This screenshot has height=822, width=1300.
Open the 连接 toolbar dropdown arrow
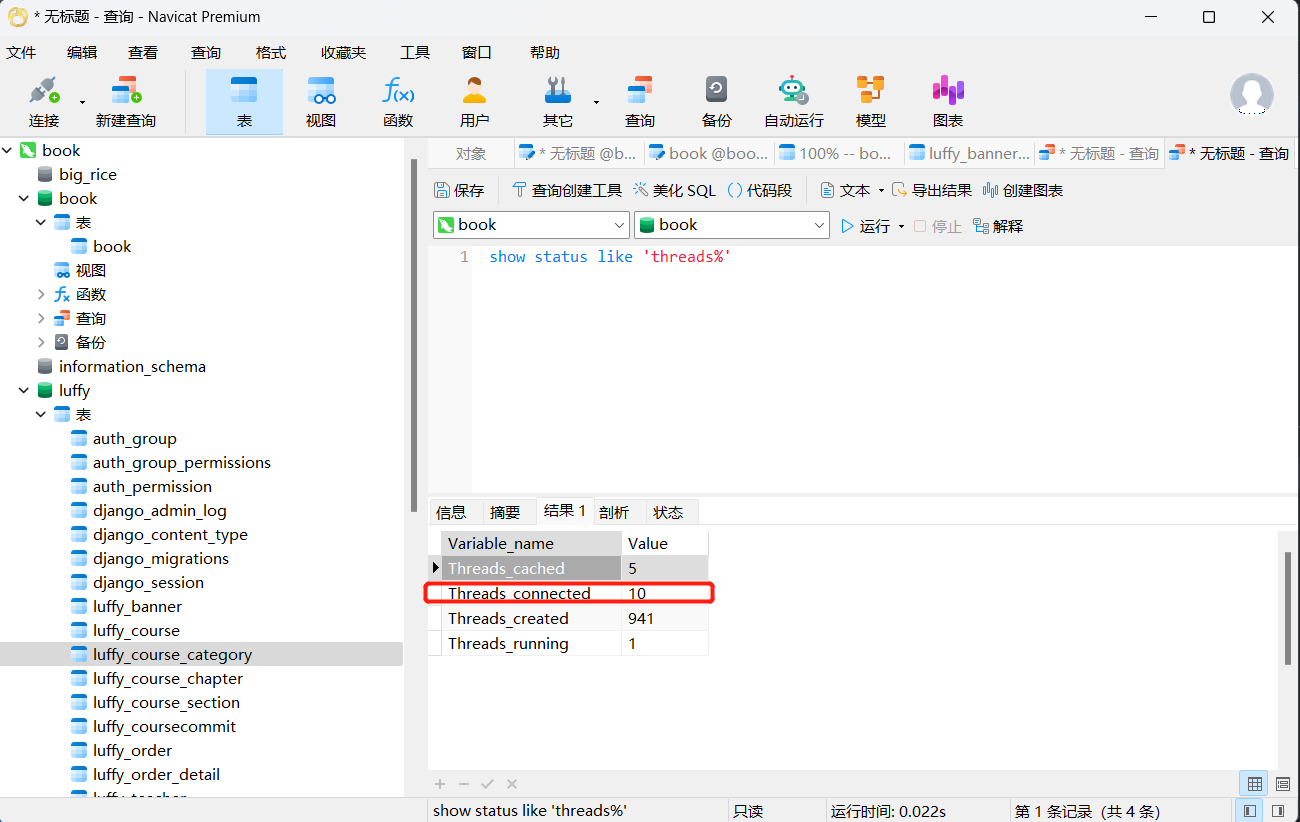click(82, 102)
